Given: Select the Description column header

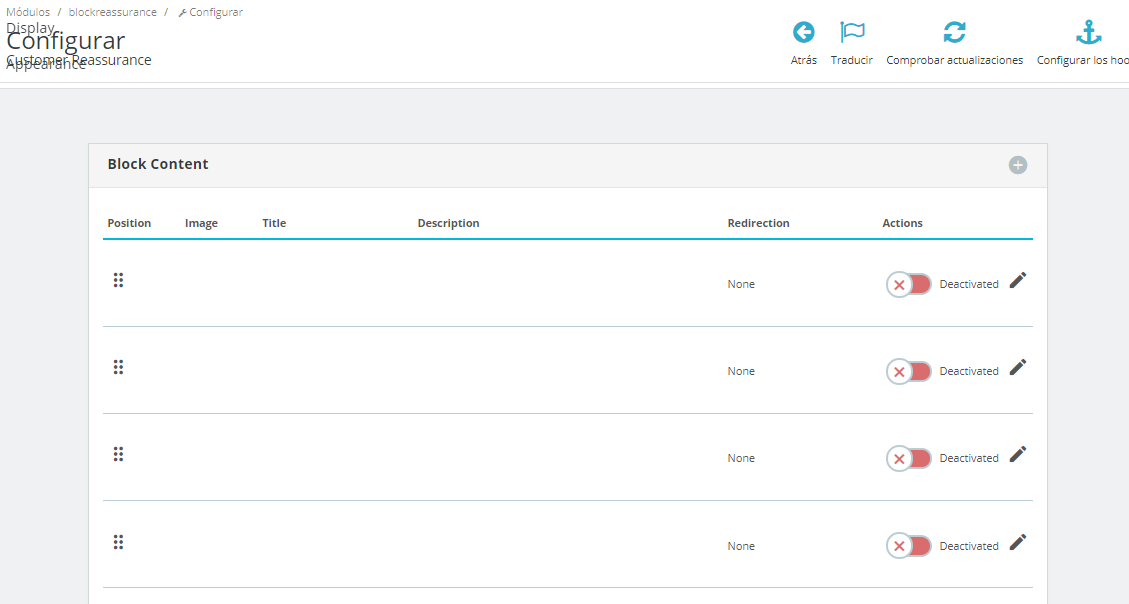Looking at the screenshot, I should (x=448, y=223).
